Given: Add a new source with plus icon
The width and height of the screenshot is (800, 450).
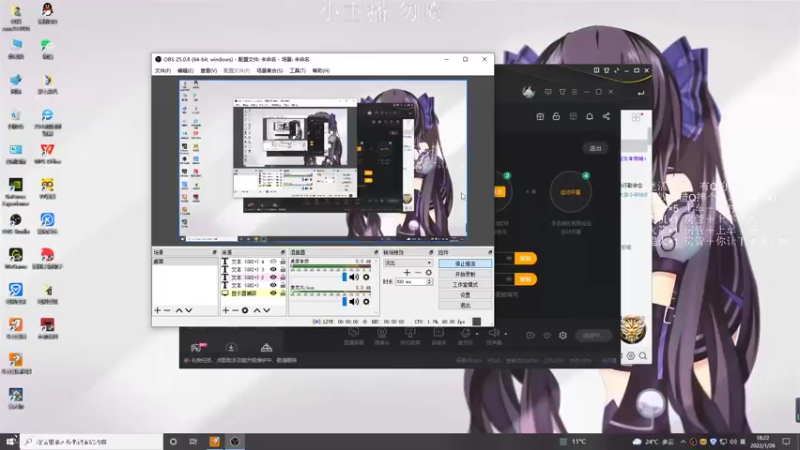Looking at the screenshot, I should pos(226,310).
